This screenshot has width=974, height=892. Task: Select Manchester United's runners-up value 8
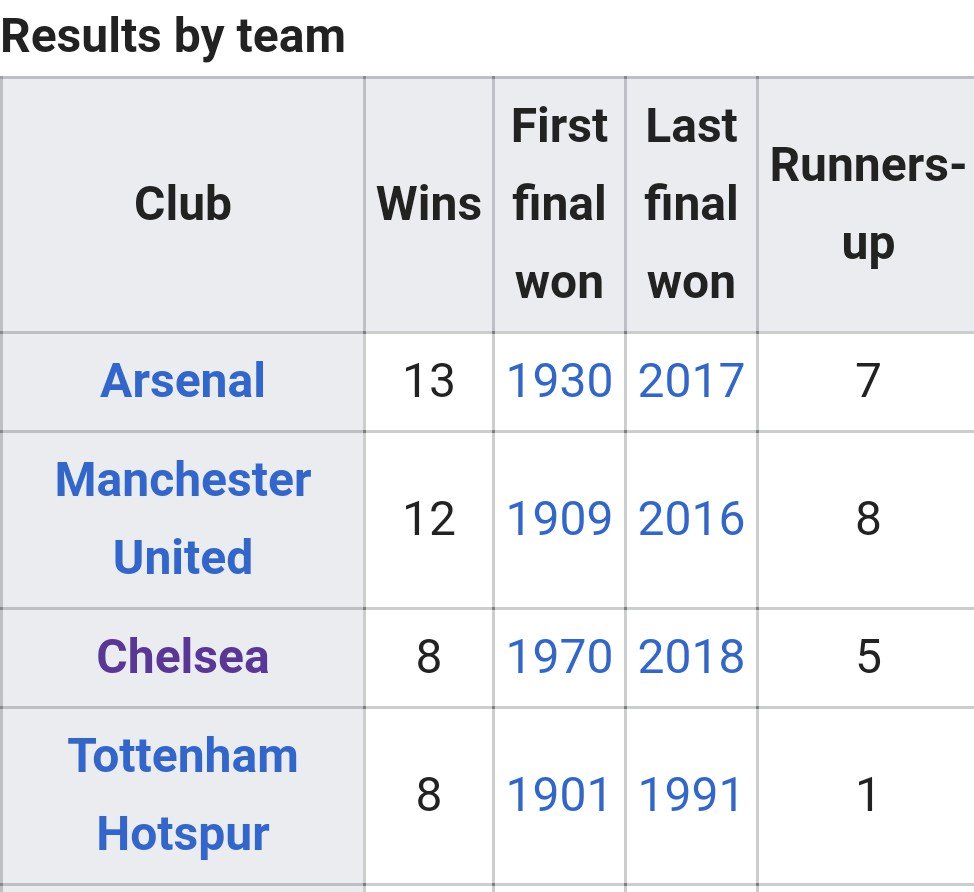868,518
